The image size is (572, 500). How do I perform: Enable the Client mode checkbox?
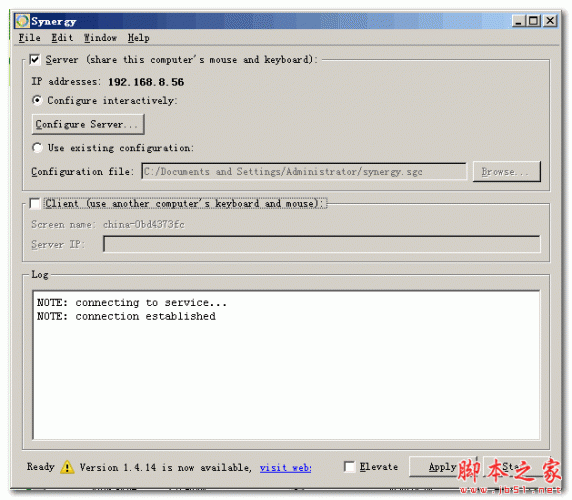pyautogui.click(x=35, y=204)
